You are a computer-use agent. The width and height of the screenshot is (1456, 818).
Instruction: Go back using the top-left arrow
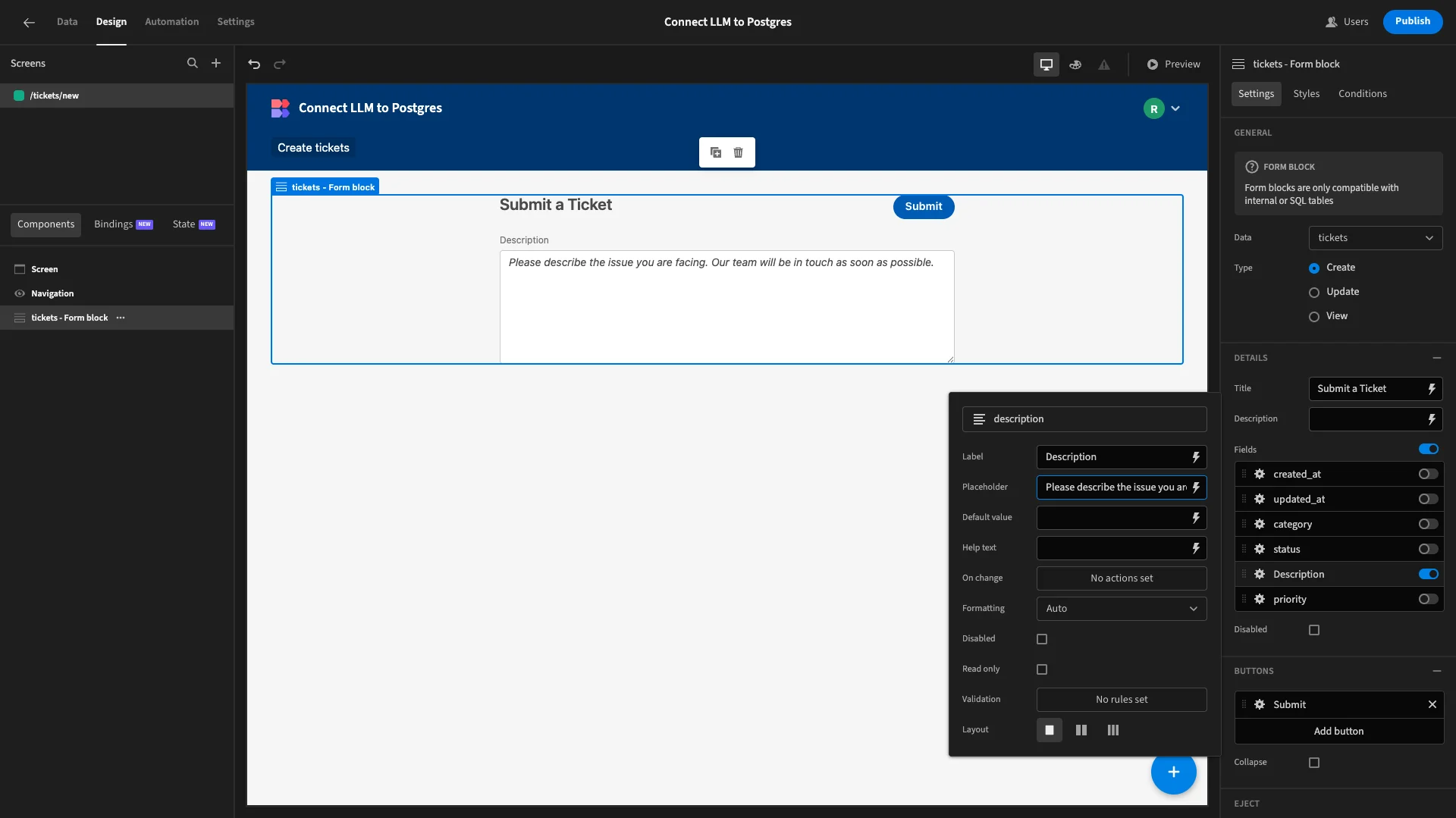tap(29, 22)
